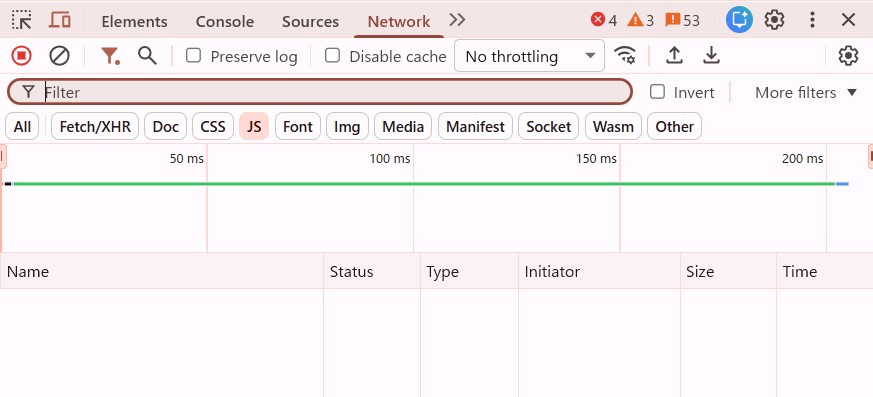Click the 100 ms timeline marker
Viewport: 873px width, 397px height.
pyautogui.click(x=390, y=159)
